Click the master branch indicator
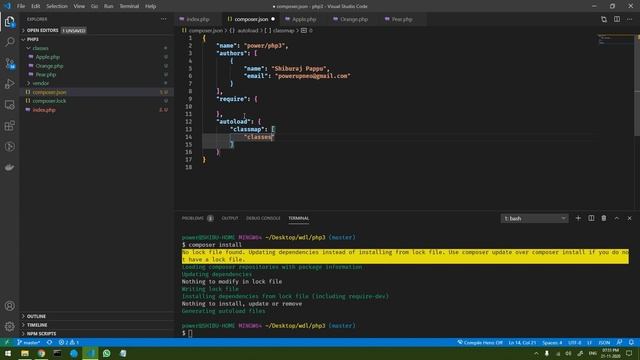The height and width of the screenshot is (360, 640). 29,342
